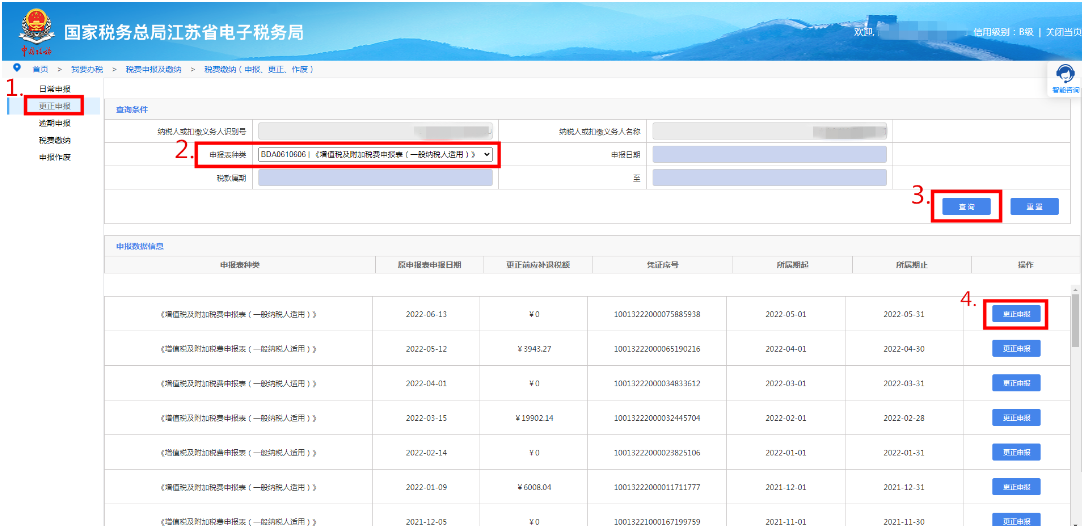
Task: Click the tax bureau emblem logo
Action: pyautogui.click(x=37, y=30)
